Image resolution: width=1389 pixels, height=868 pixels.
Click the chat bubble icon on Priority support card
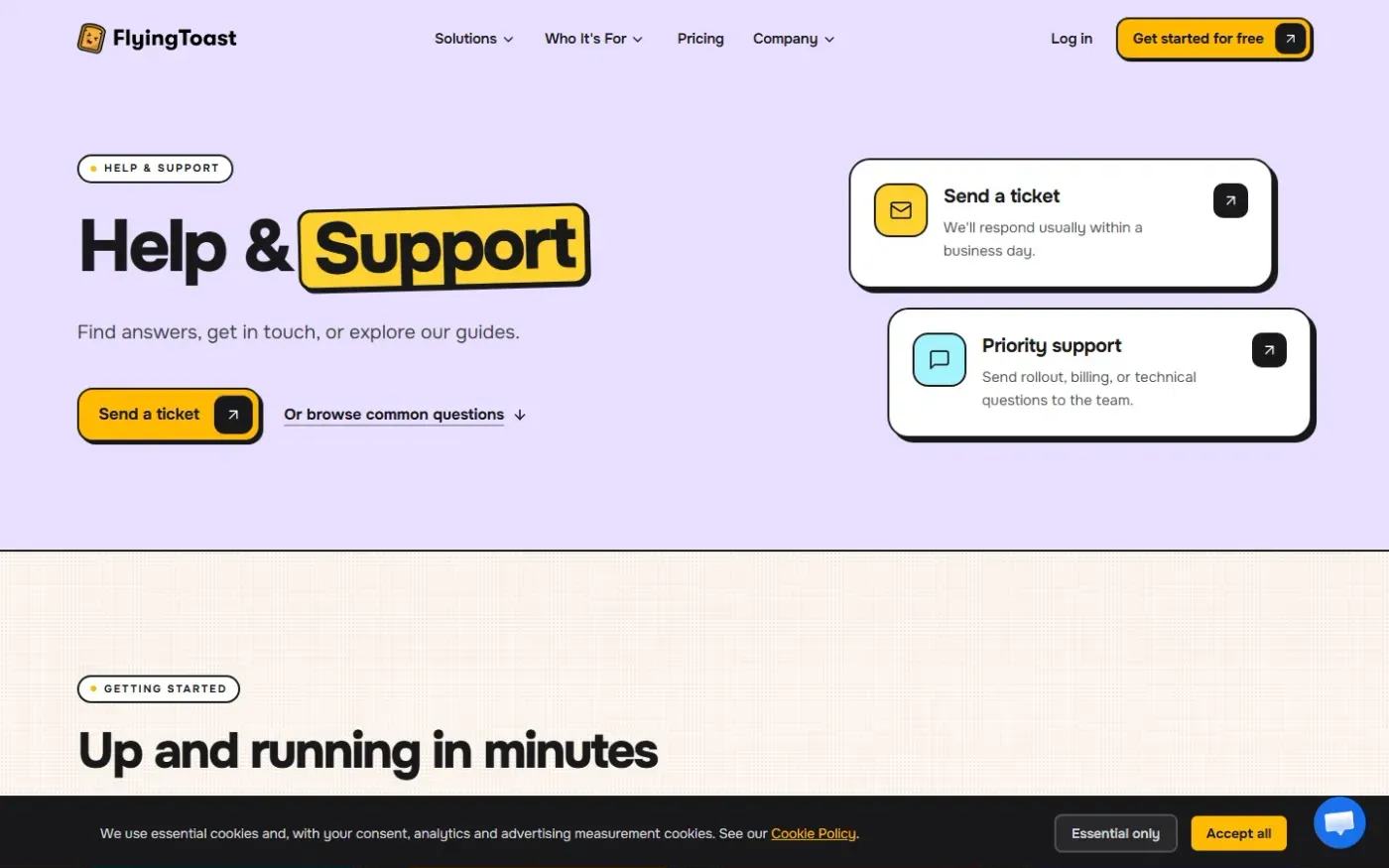[940, 359]
